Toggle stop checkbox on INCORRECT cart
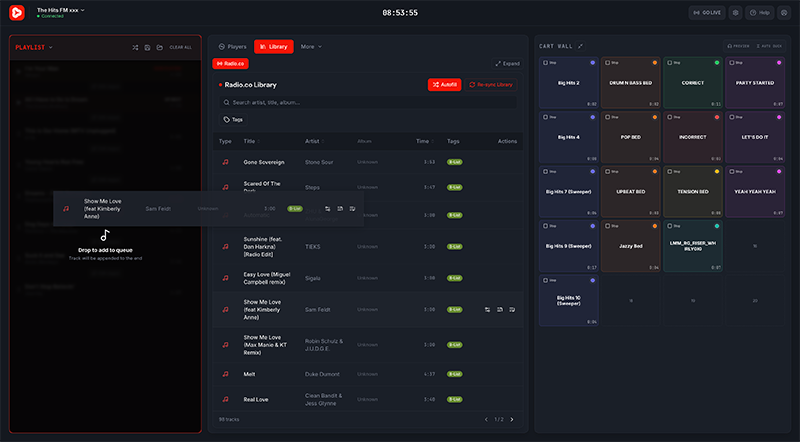The height and width of the screenshot is (442, 800). click(x=670, y=117)
